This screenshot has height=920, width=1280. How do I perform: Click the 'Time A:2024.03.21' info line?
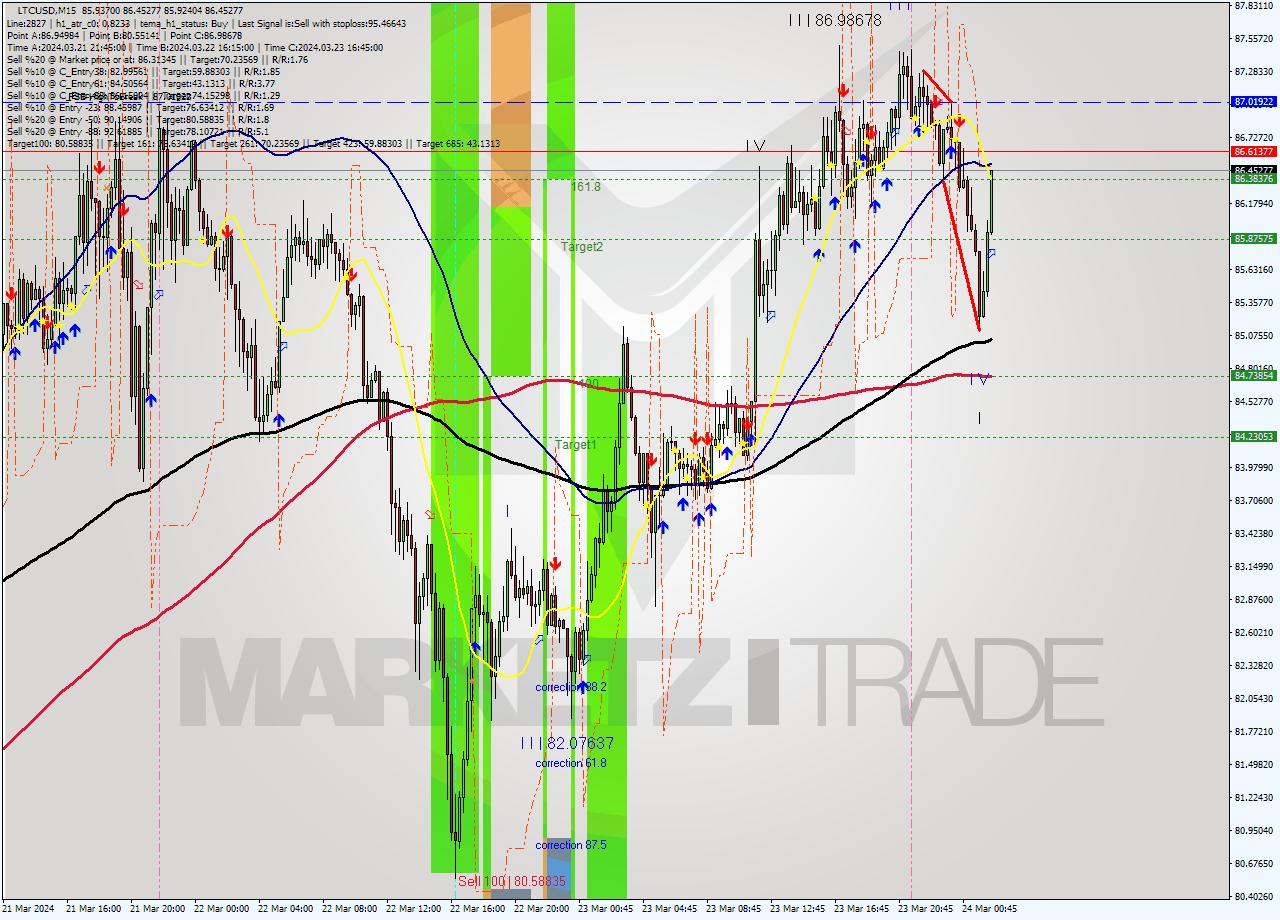click(x=195, y=47)
